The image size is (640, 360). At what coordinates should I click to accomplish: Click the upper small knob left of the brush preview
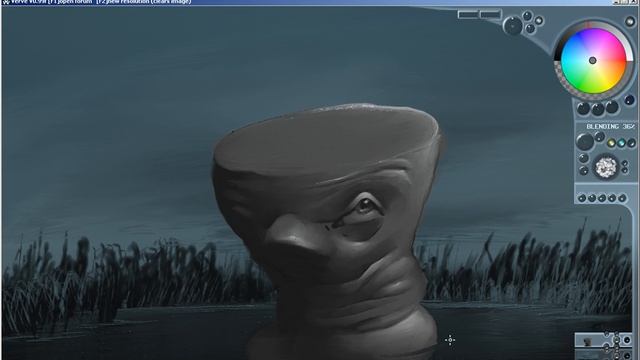point(584,158)
